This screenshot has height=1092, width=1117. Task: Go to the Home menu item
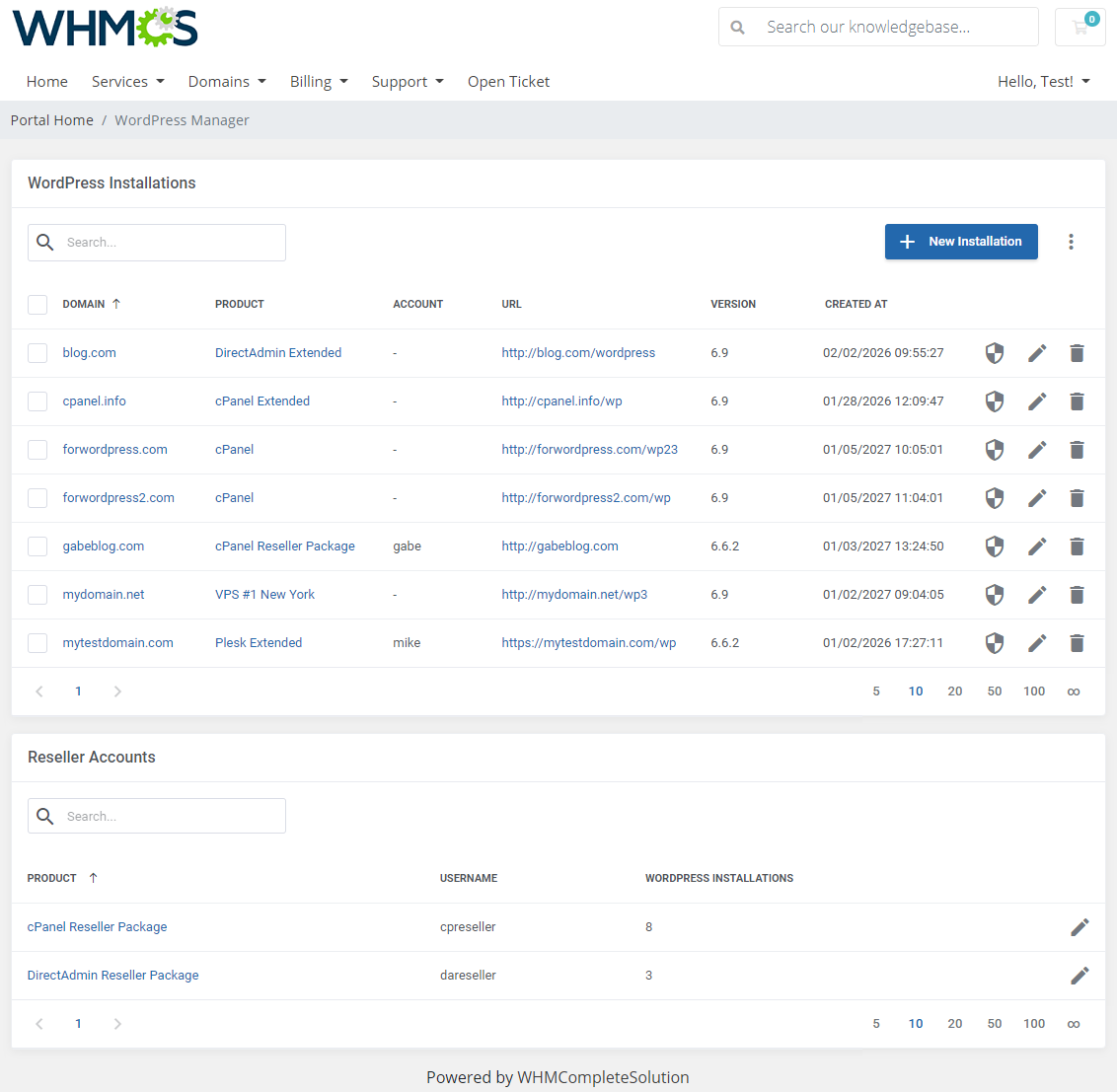(46, 81)
